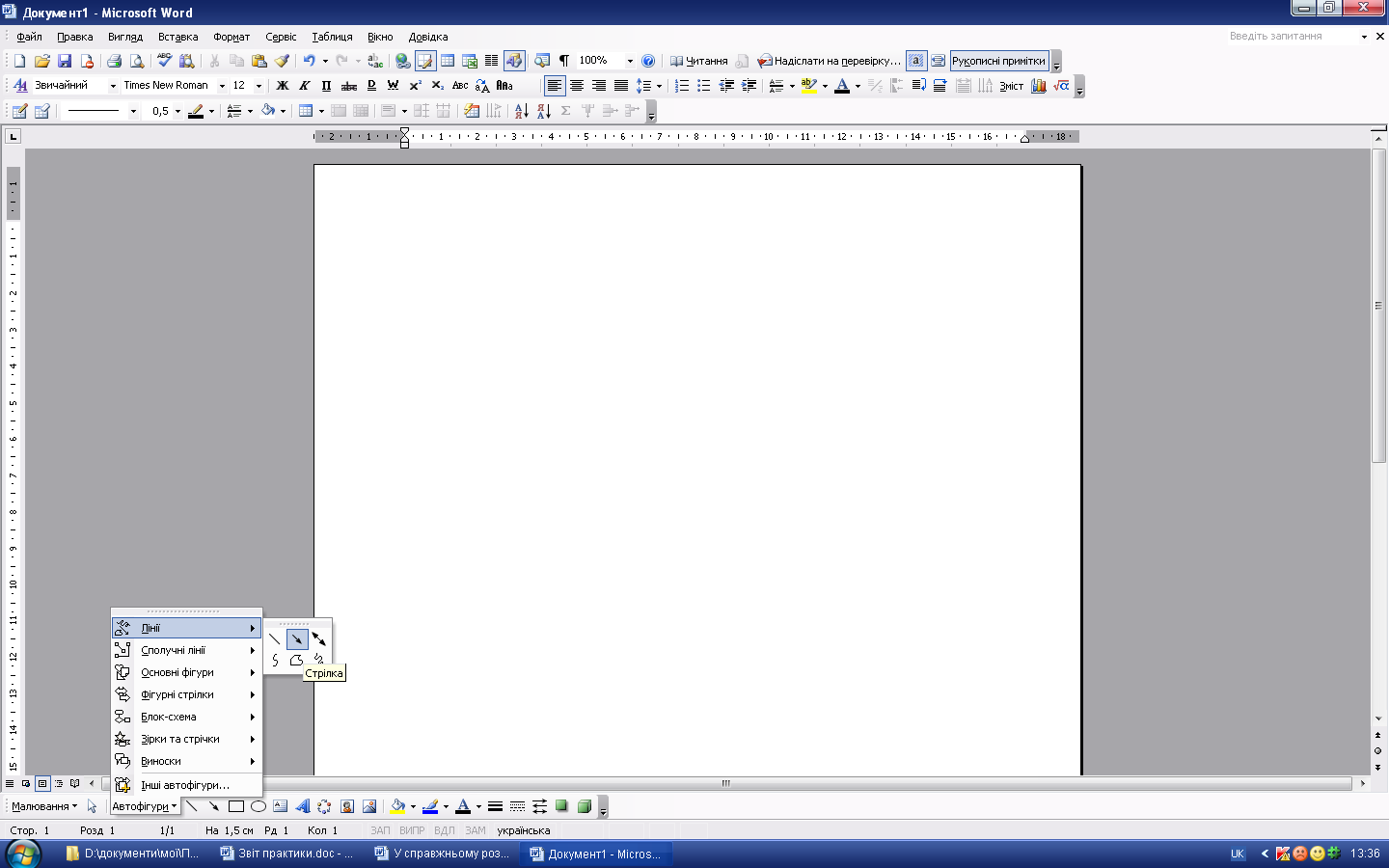Open Print Preview
The image size is (1389, 868).
click(137, 61)
